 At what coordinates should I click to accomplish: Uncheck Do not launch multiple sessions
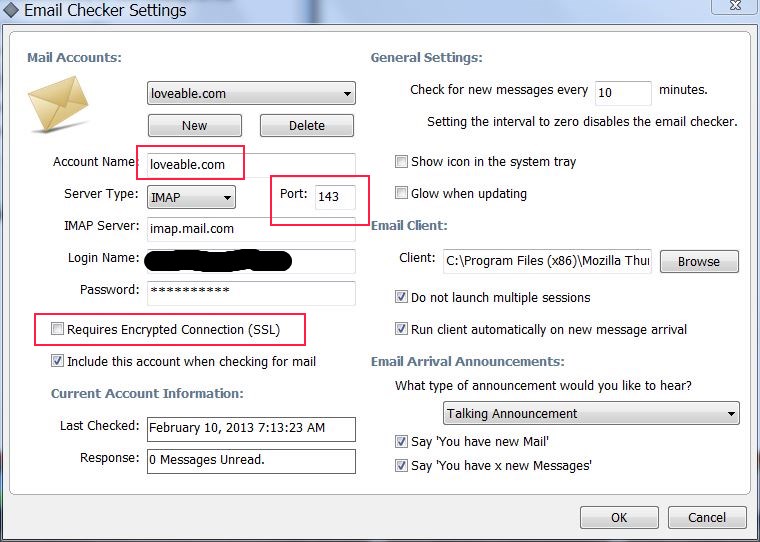point(402,297)
